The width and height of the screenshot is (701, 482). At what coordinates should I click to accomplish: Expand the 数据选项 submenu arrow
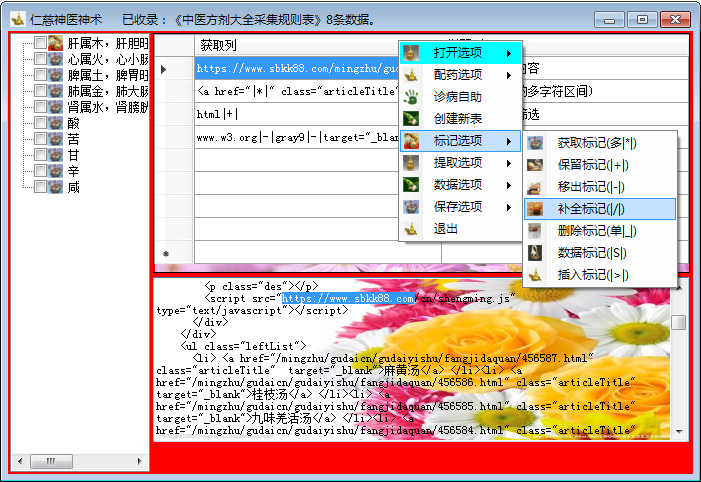point(509,185)
